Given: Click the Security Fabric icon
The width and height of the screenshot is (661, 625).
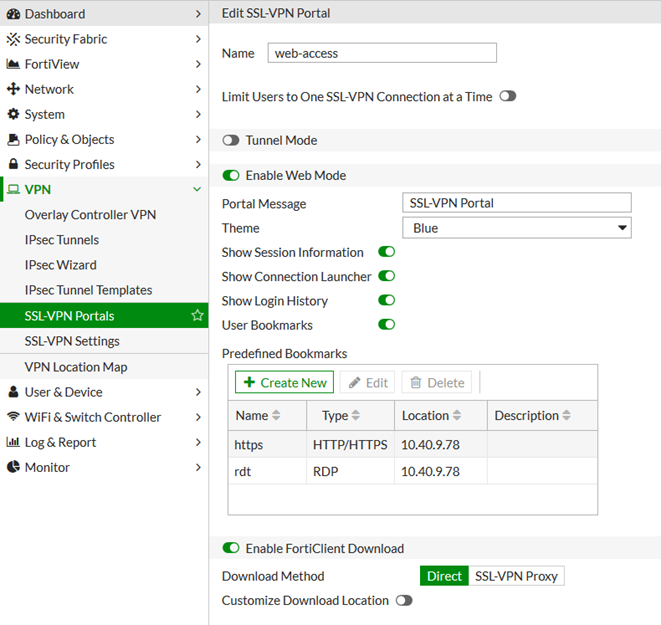Looking at the screenshot, I should click(x=13, y=39).
